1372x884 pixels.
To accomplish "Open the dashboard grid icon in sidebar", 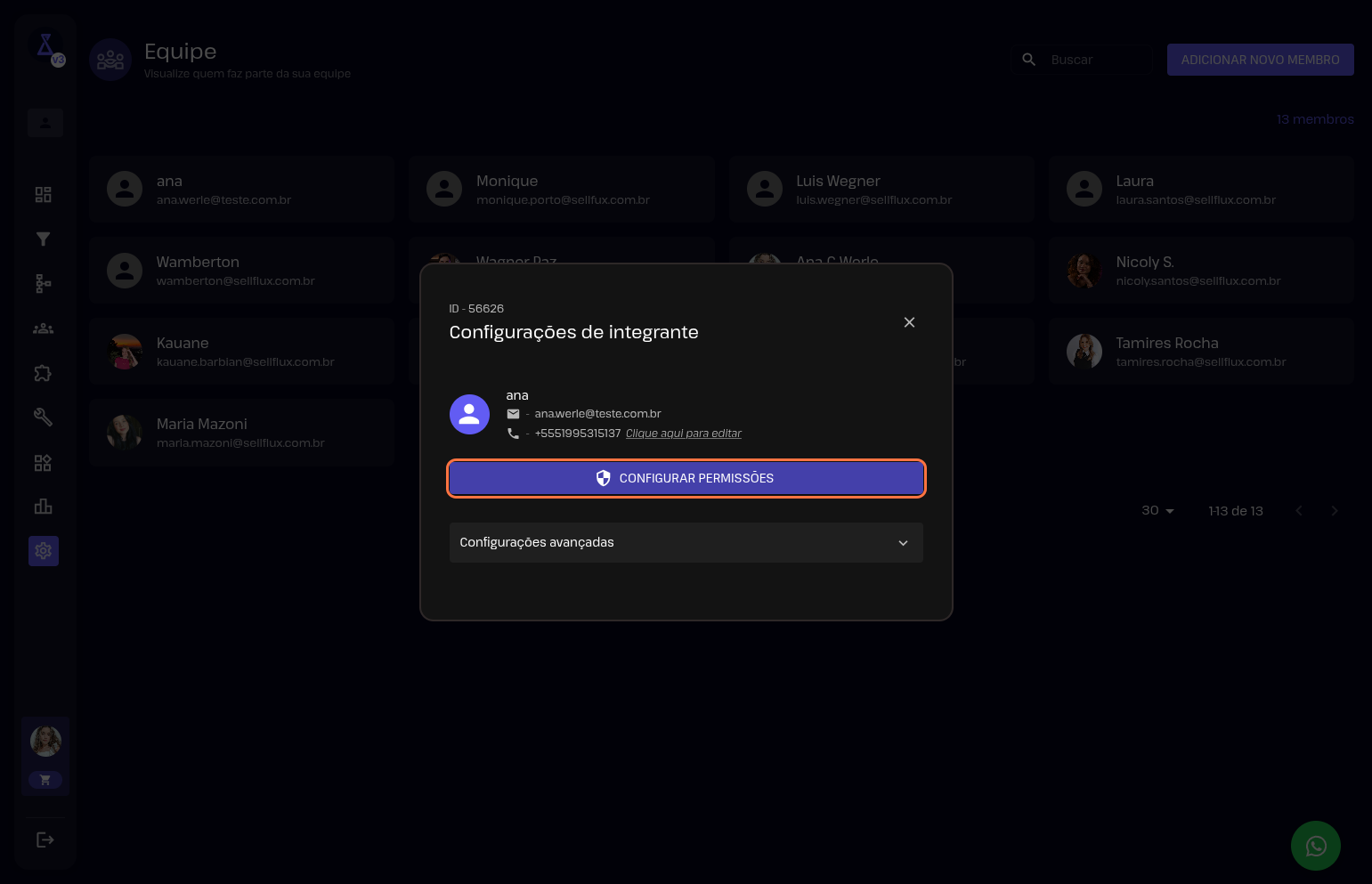I will coord(43,194).
